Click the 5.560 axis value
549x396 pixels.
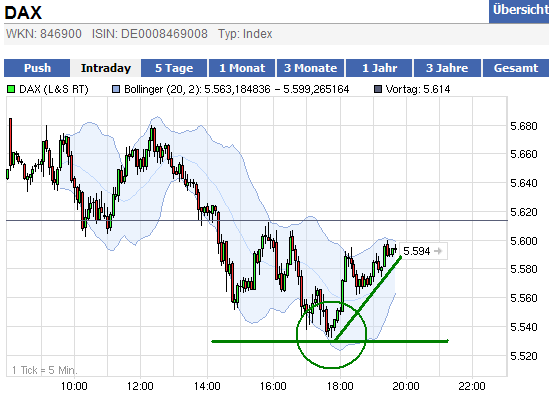click(523, 298)
